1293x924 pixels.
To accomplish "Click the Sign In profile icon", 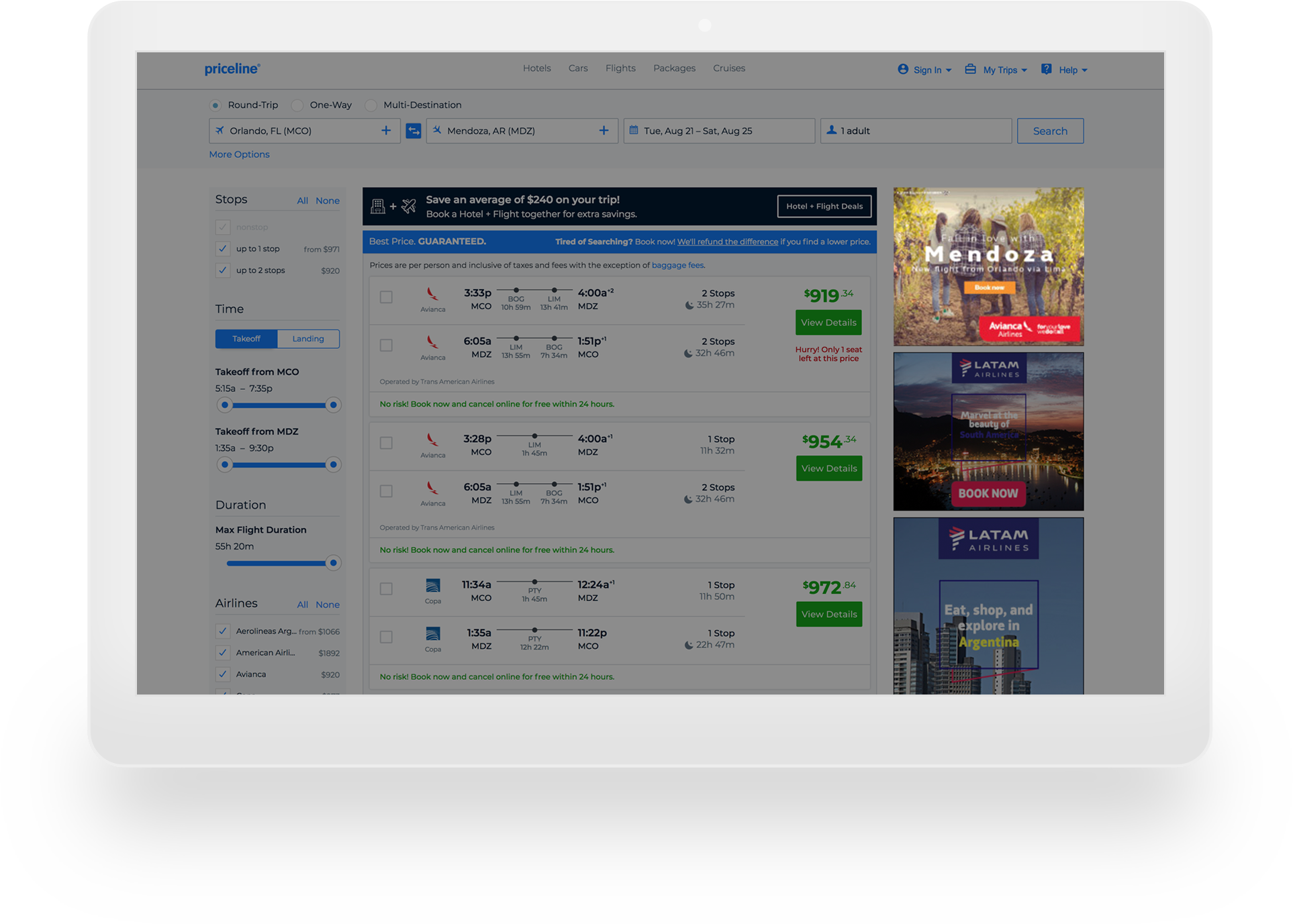I will 903,69.
